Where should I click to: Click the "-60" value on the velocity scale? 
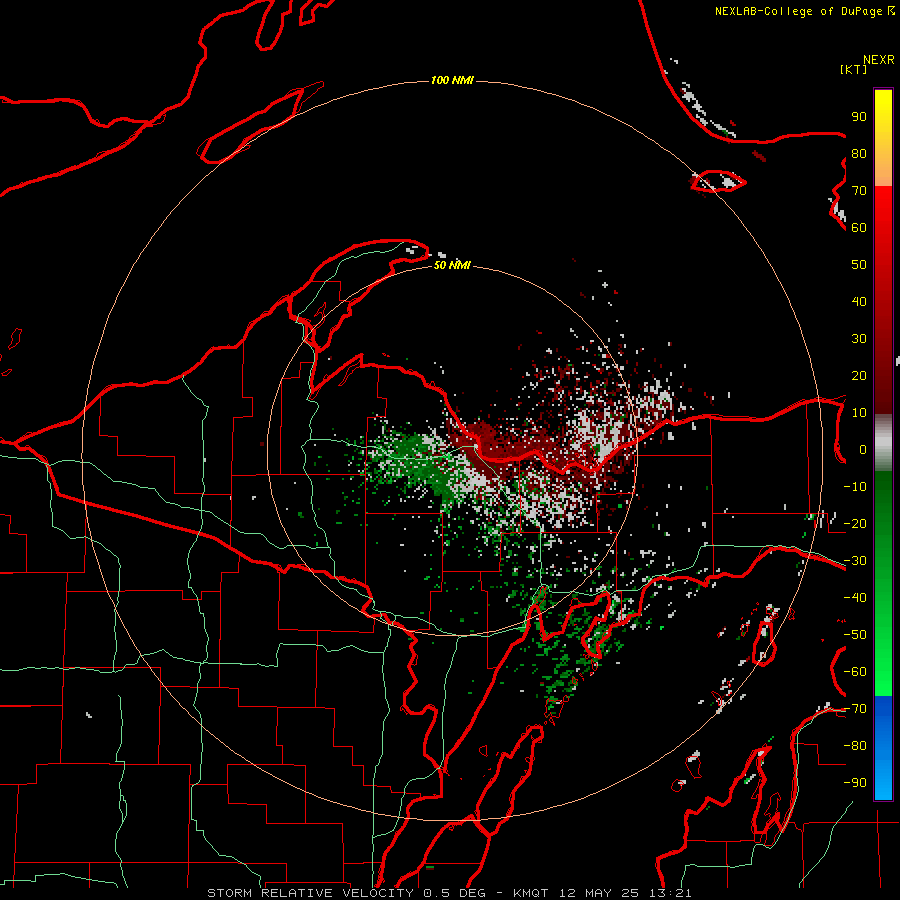click(x=855, y=672)
